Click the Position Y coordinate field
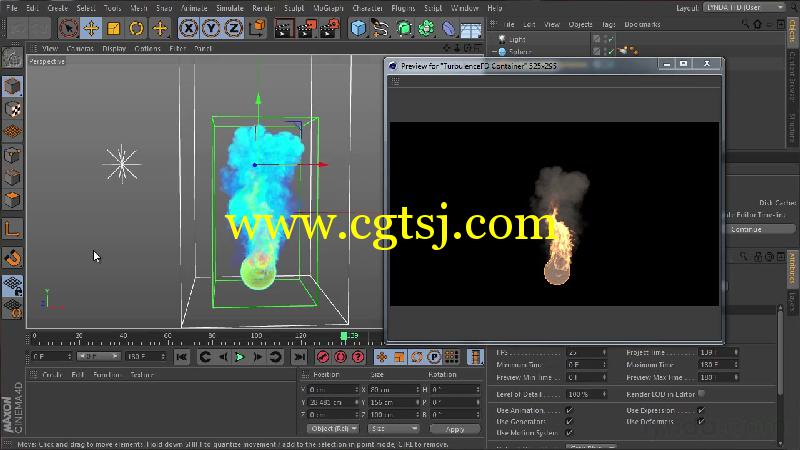800x450 pixels. point(333,402)
